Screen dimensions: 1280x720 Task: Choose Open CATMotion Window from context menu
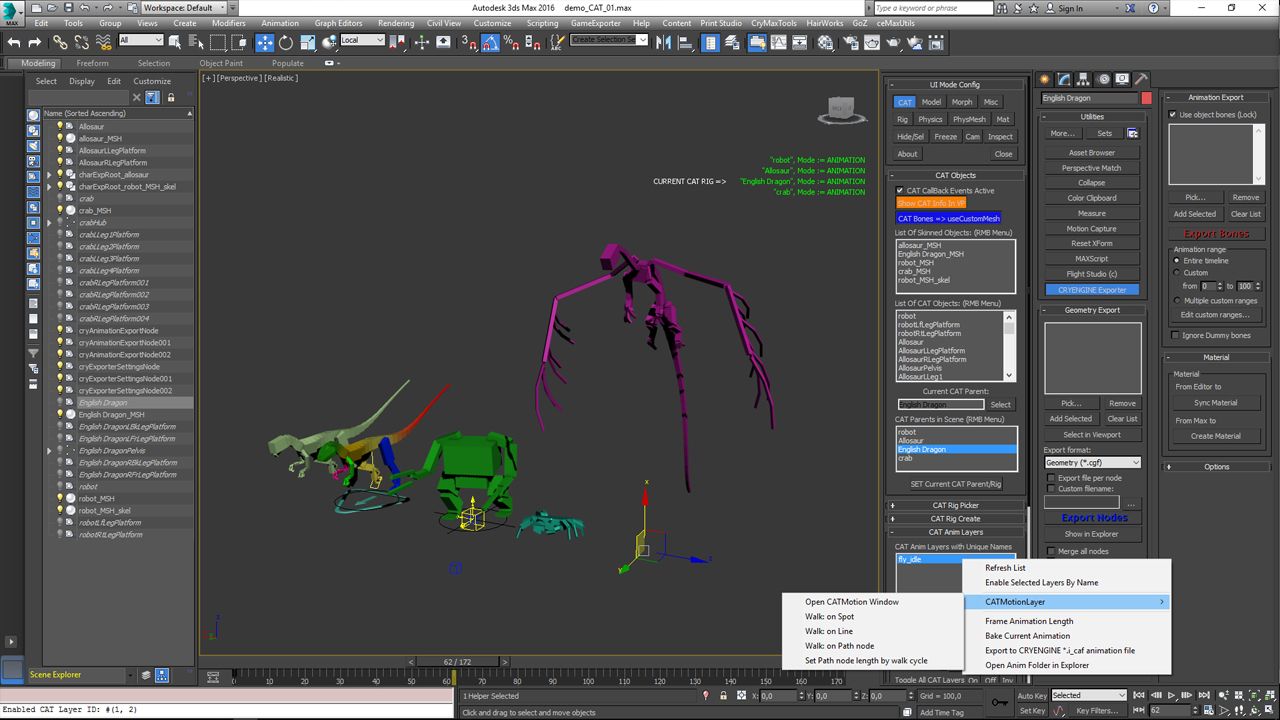851,601
